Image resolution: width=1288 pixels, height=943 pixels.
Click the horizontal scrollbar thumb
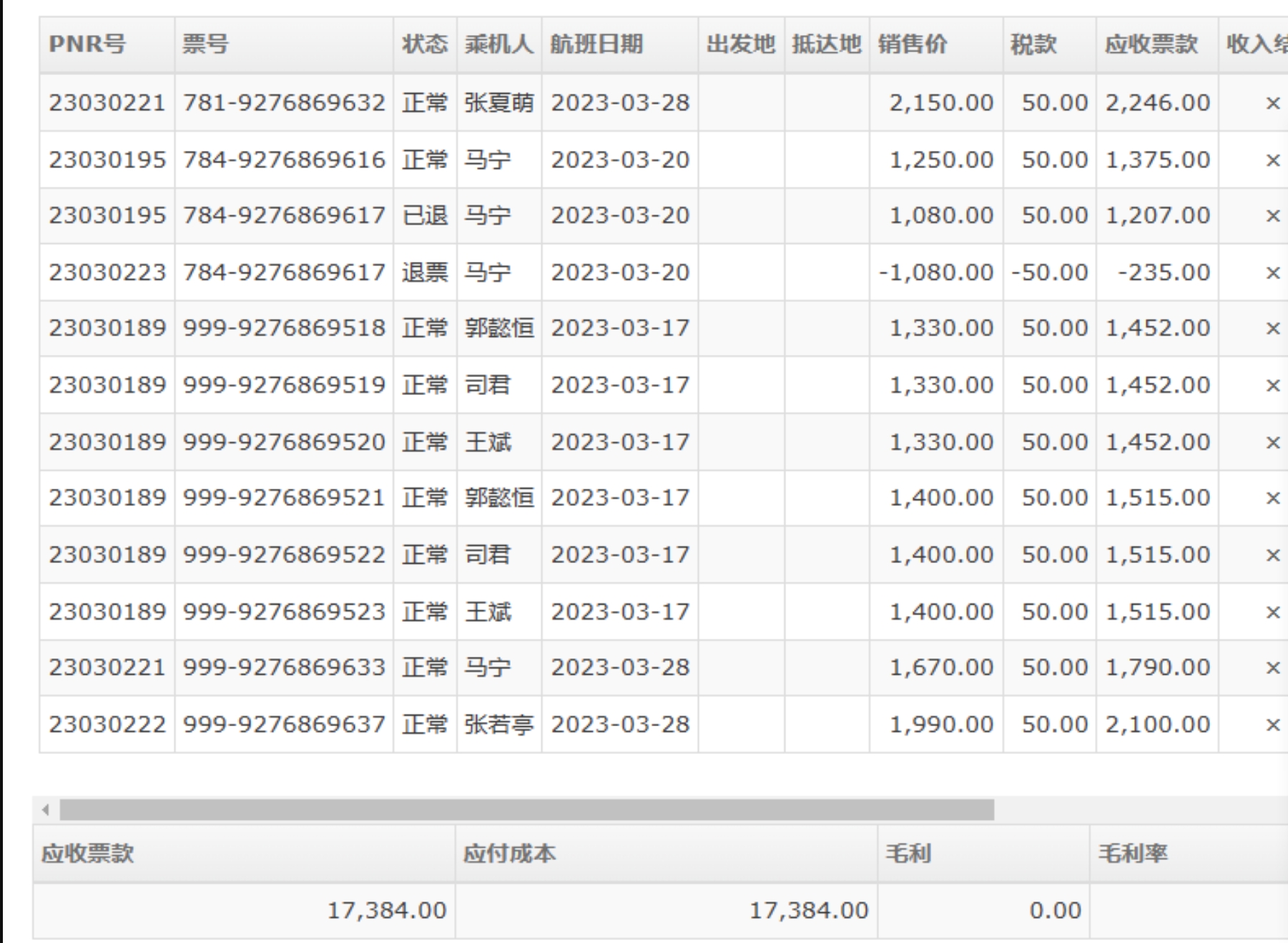526,810
